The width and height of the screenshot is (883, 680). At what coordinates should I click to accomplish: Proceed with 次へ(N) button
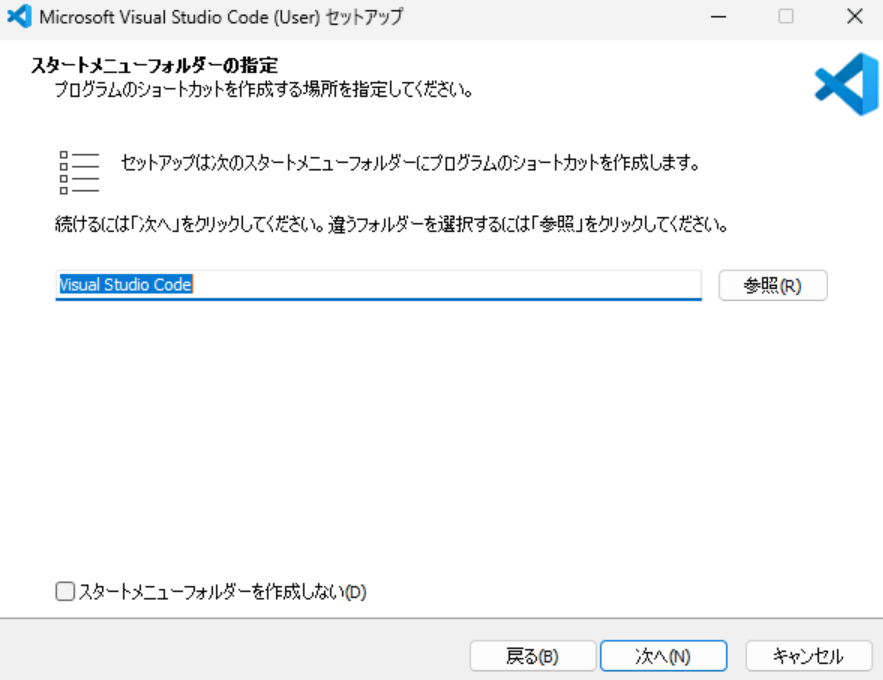(x=663, y=656)
